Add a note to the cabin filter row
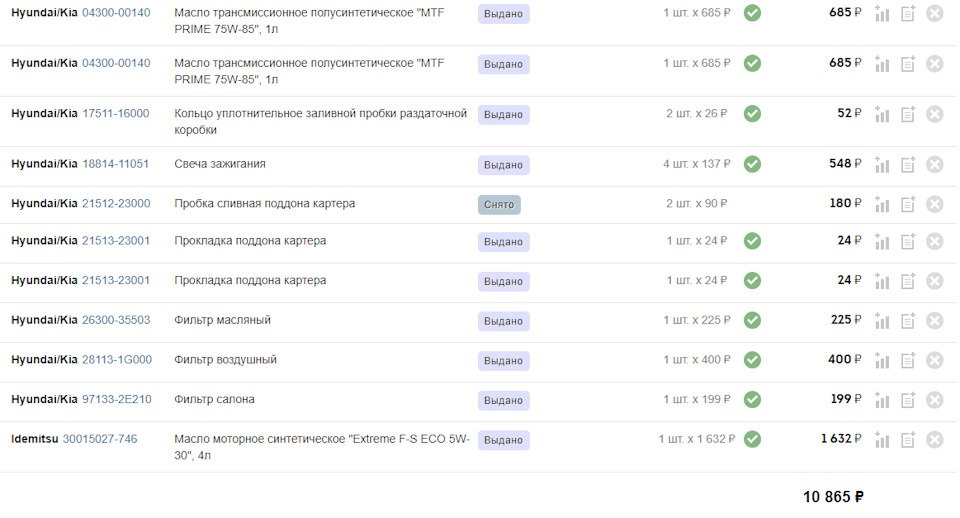The width and height of the screenshot is (960, 518). coord(908,400)
